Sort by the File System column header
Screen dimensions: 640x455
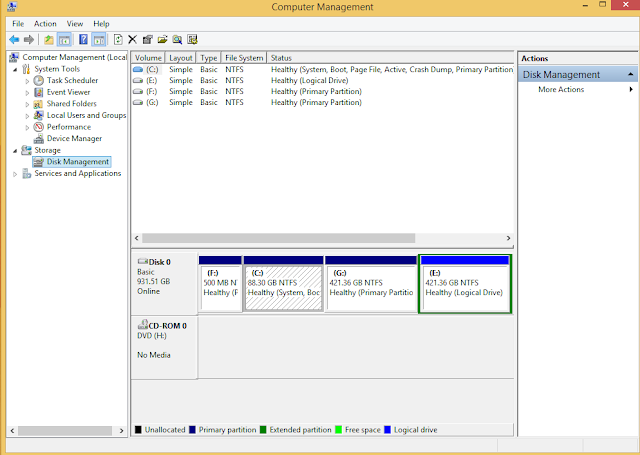point(244,58)
